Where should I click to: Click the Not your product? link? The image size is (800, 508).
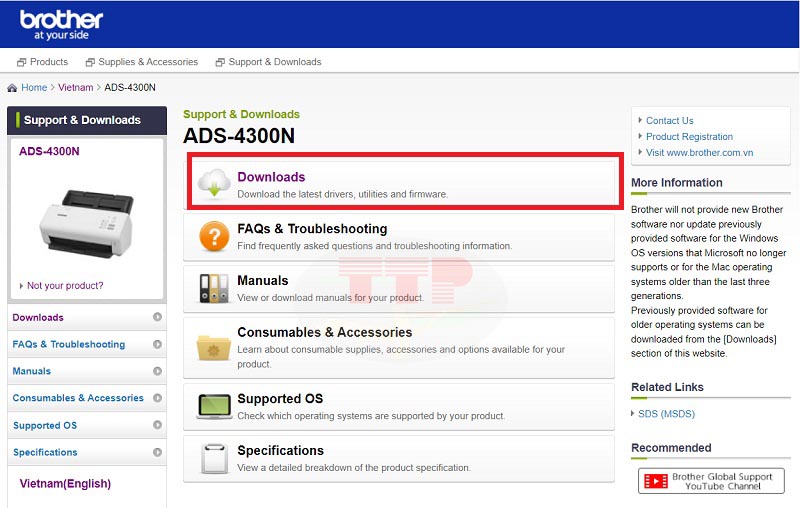65,286
